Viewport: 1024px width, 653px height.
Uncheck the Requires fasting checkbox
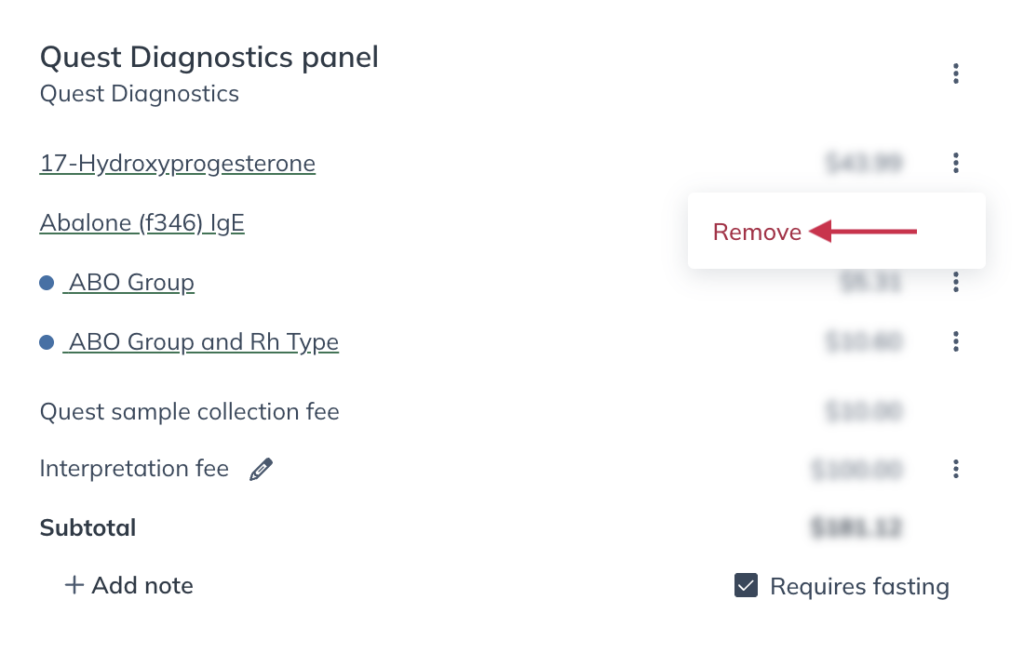(746, 585)
